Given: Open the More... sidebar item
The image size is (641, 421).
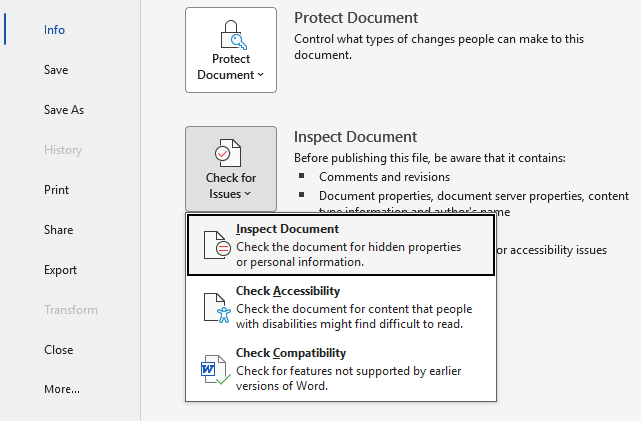Looking at the screenshot, I should point(62,389).
